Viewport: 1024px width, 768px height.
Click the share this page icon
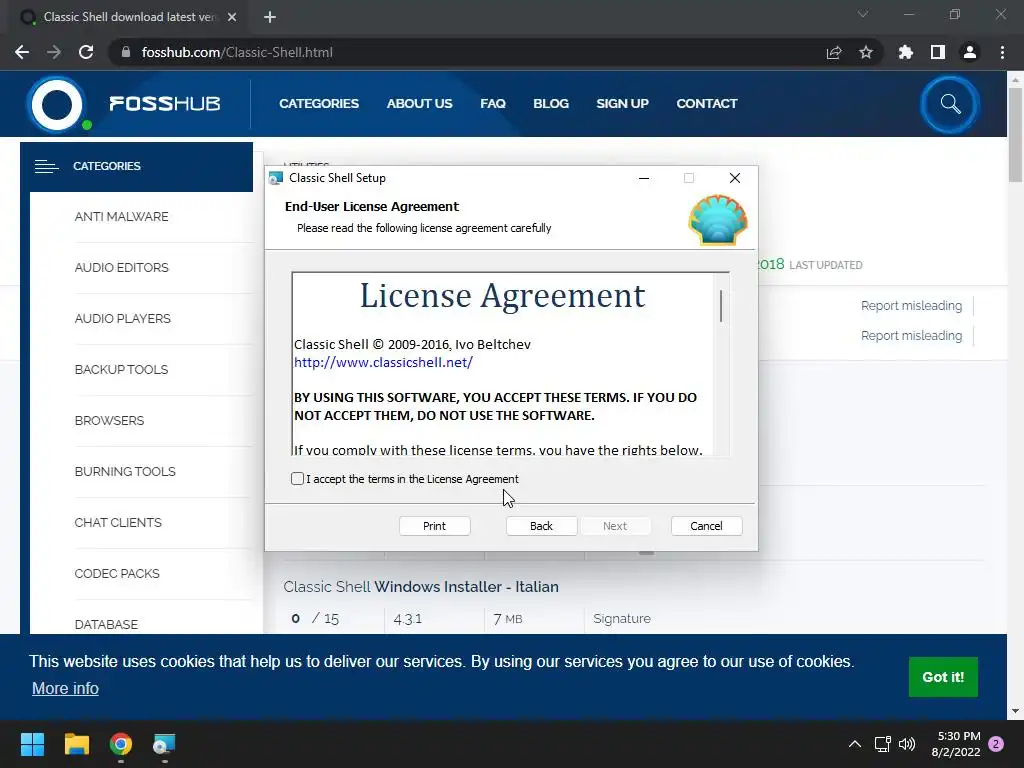834,52
